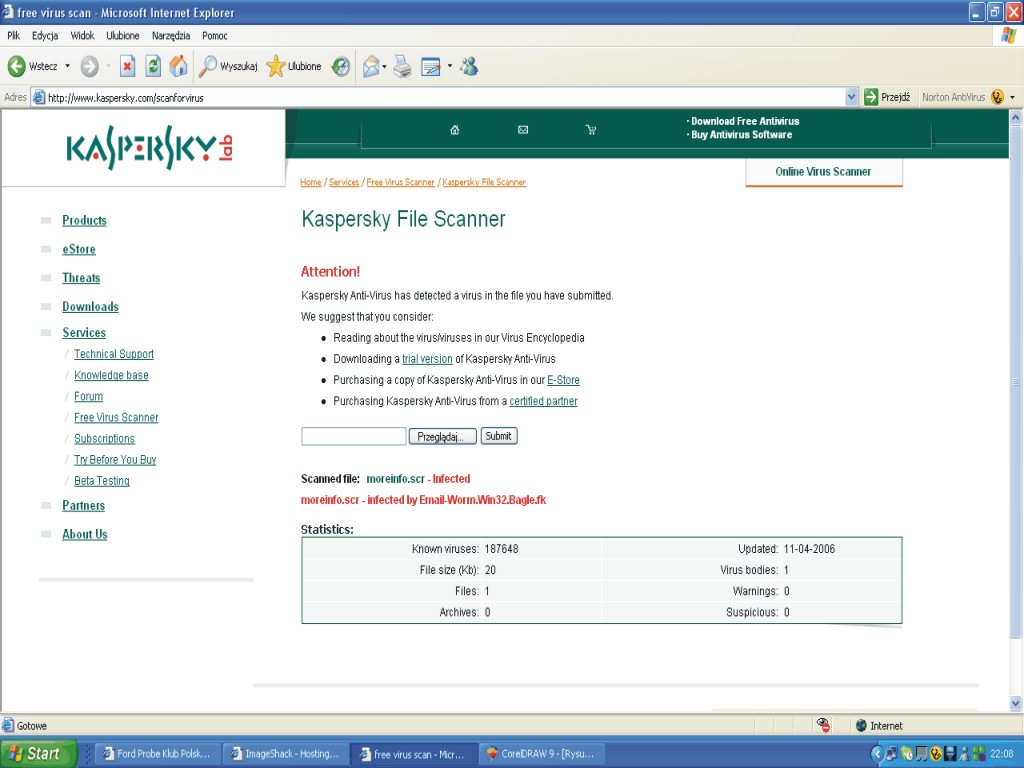Open the Pomoc menu
The width and height of the screenshot is (1024, 768).
click(215, 36)
